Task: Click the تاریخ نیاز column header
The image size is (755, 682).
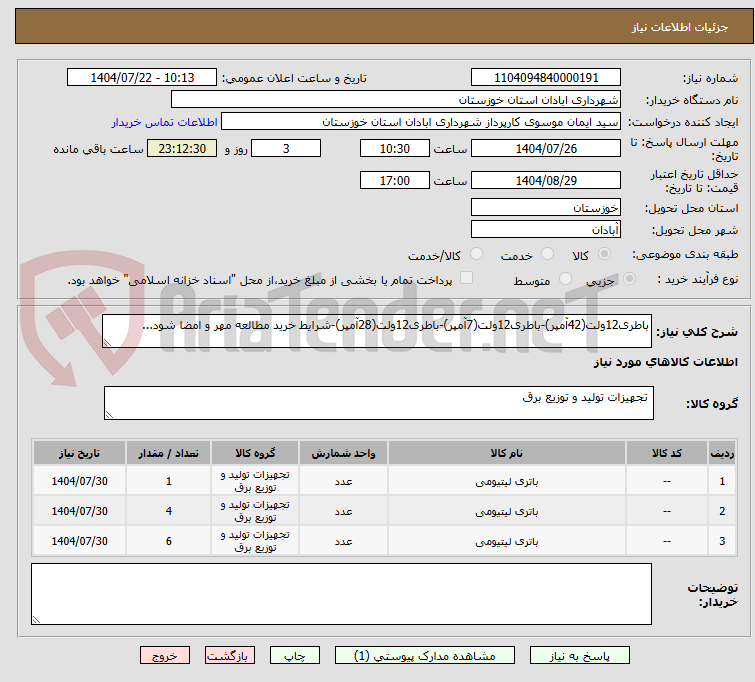Action: pos(79,453)
